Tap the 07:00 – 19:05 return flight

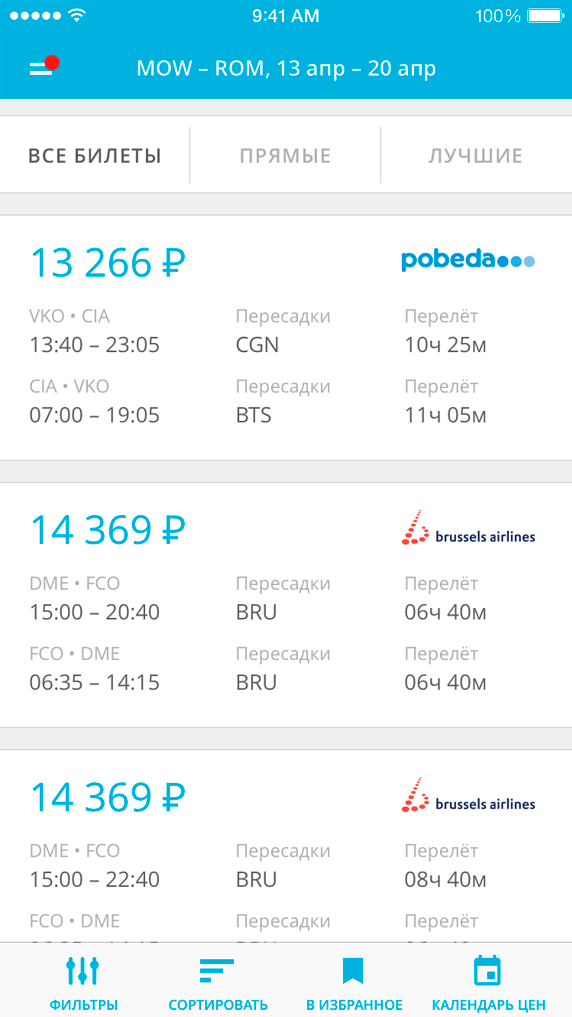pyautogui.click(x=95, y=414)
